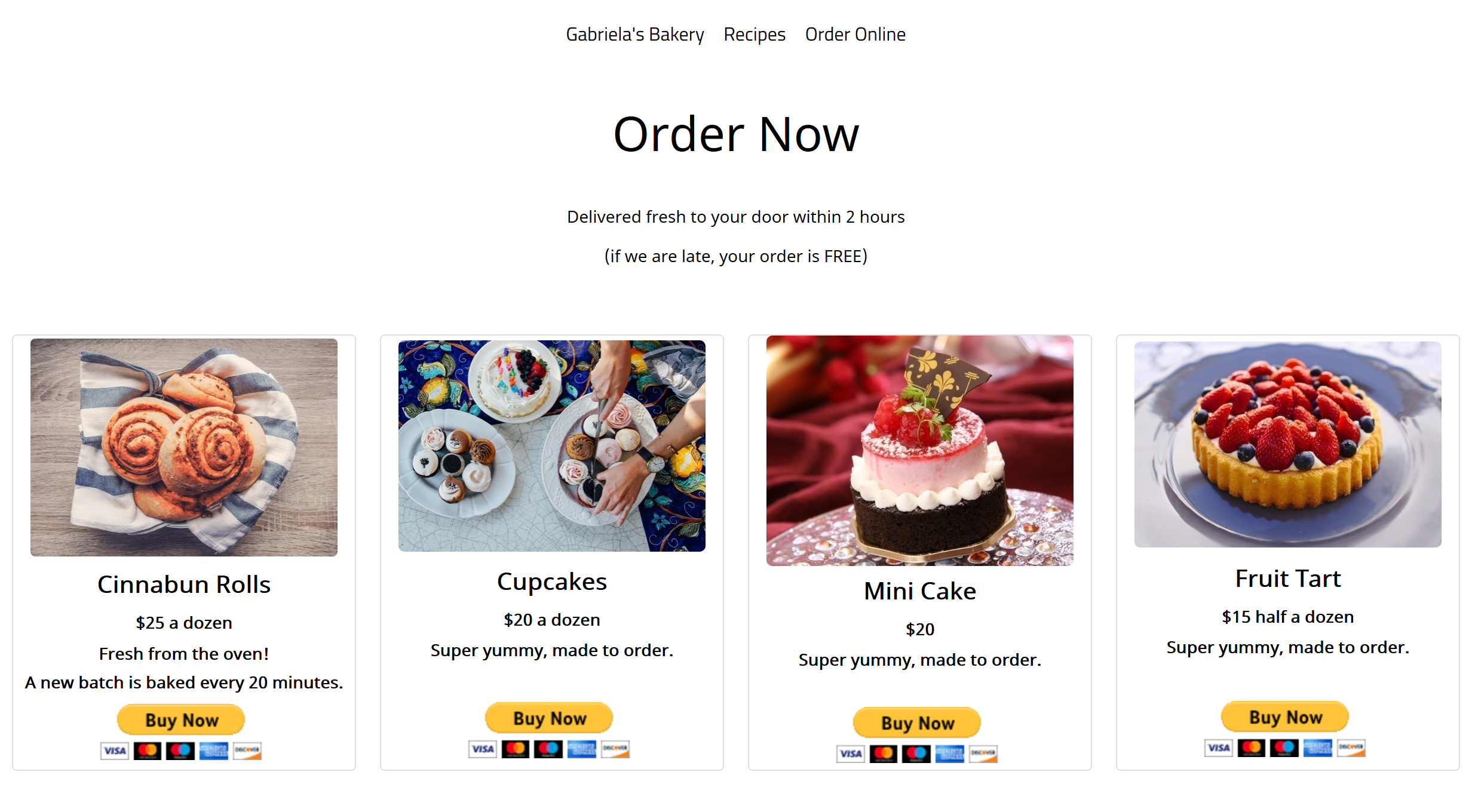Select the Cupcakes product image

click(552, 446)
